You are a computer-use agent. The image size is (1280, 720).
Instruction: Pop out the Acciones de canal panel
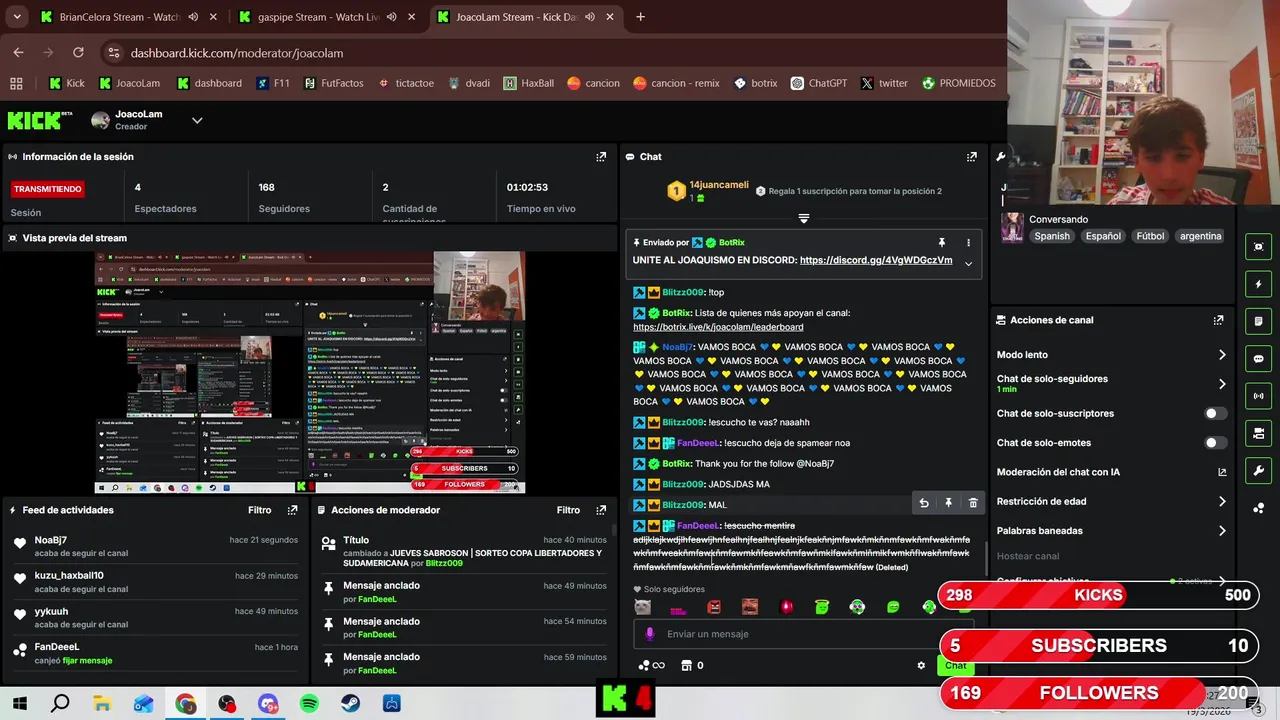pos(1218,320)
